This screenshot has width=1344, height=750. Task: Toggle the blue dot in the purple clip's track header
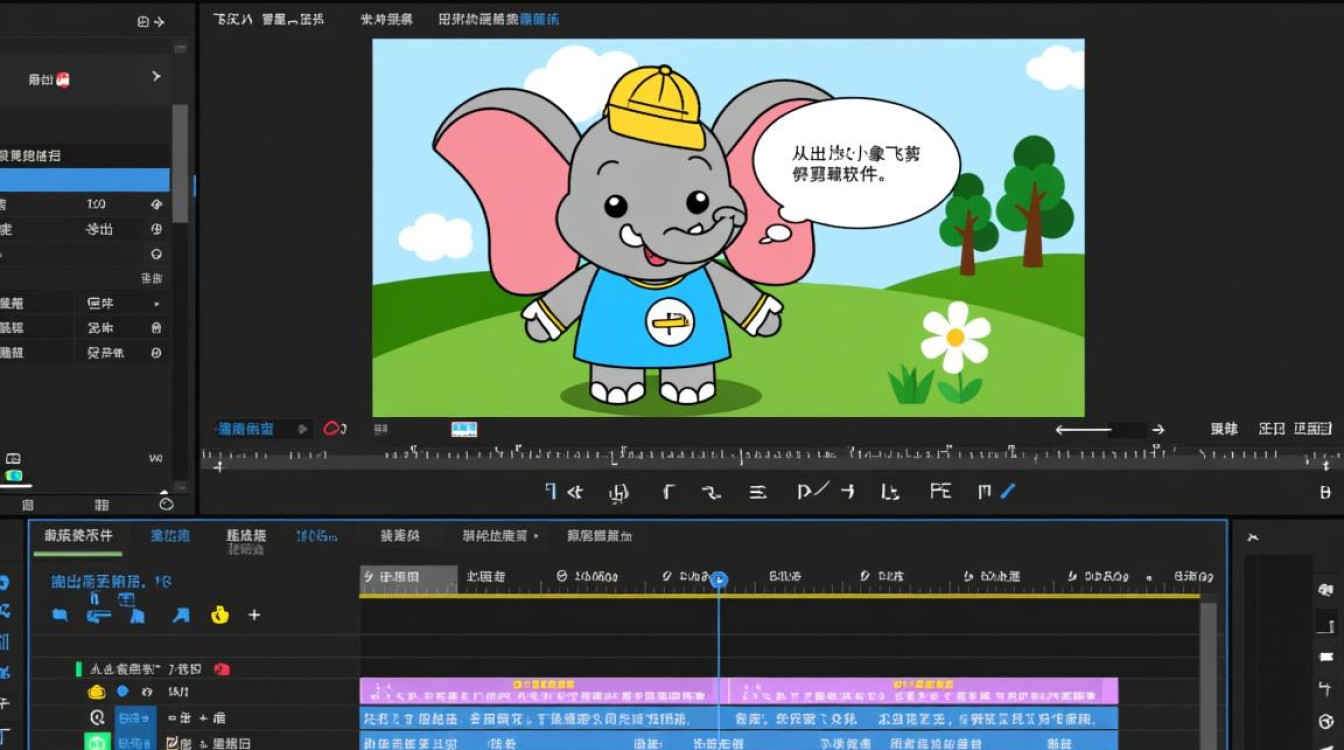tap(123, 691)
